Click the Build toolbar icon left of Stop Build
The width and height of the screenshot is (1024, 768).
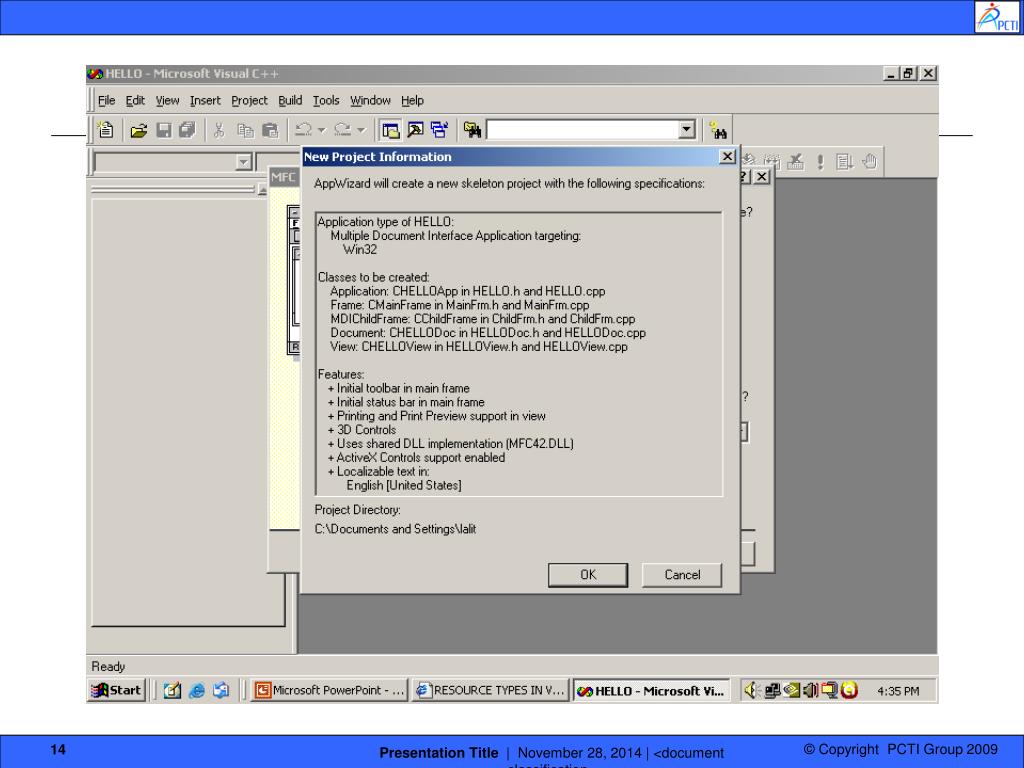(772, 161)
